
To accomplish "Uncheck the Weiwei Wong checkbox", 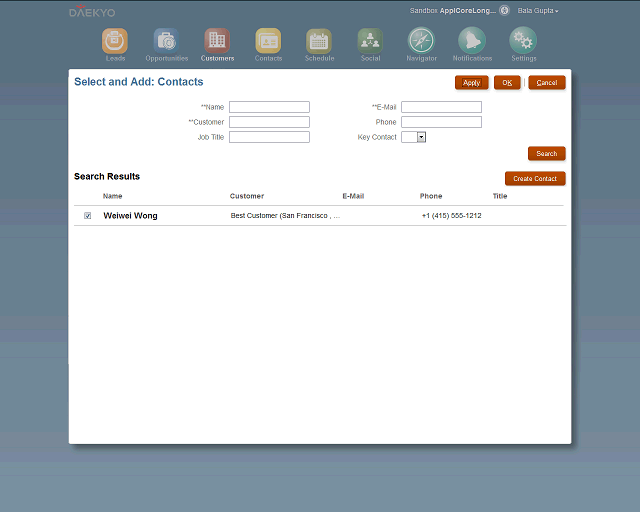I will click(x=87, y=216).
